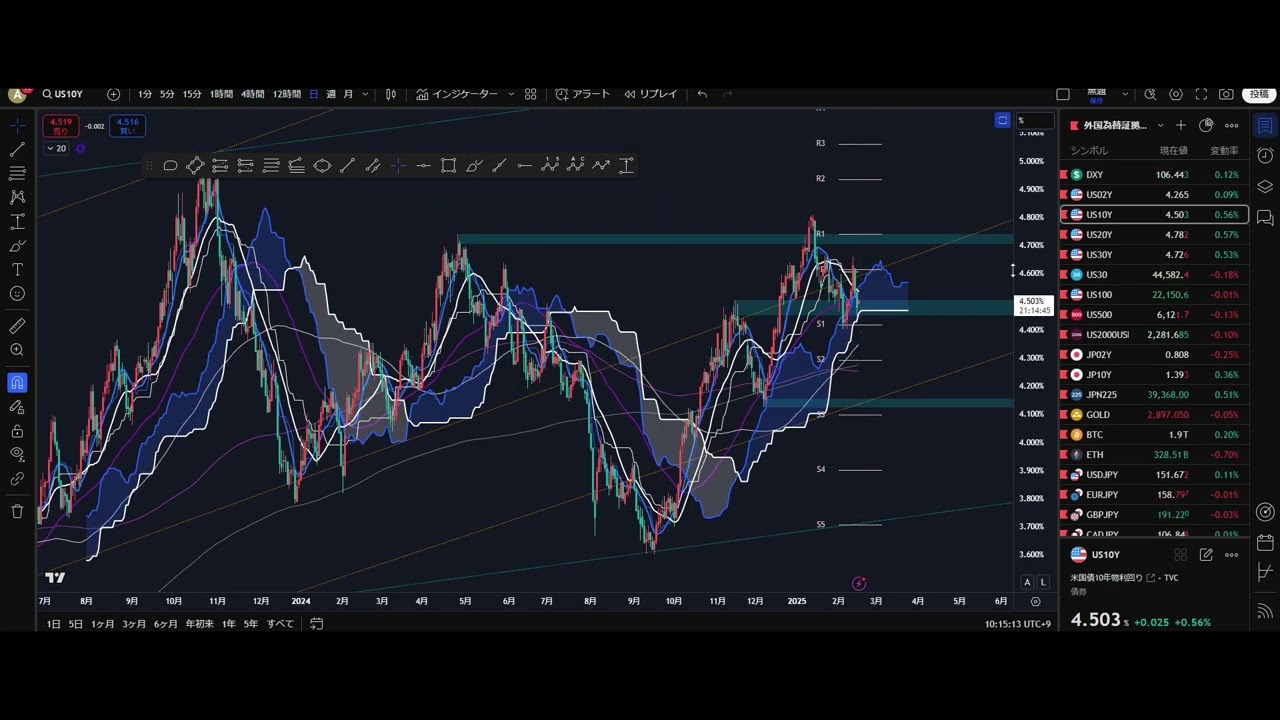Expand the timeframe interval dropdown
The width and height of the screenshot is (1280, 720).
point(365,94)
